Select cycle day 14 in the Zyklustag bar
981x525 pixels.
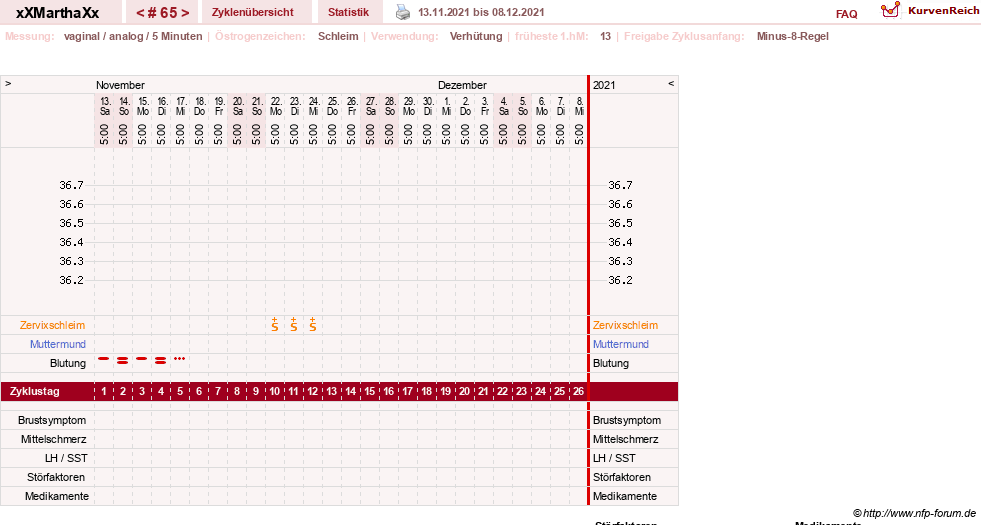[x=350, y=391]
